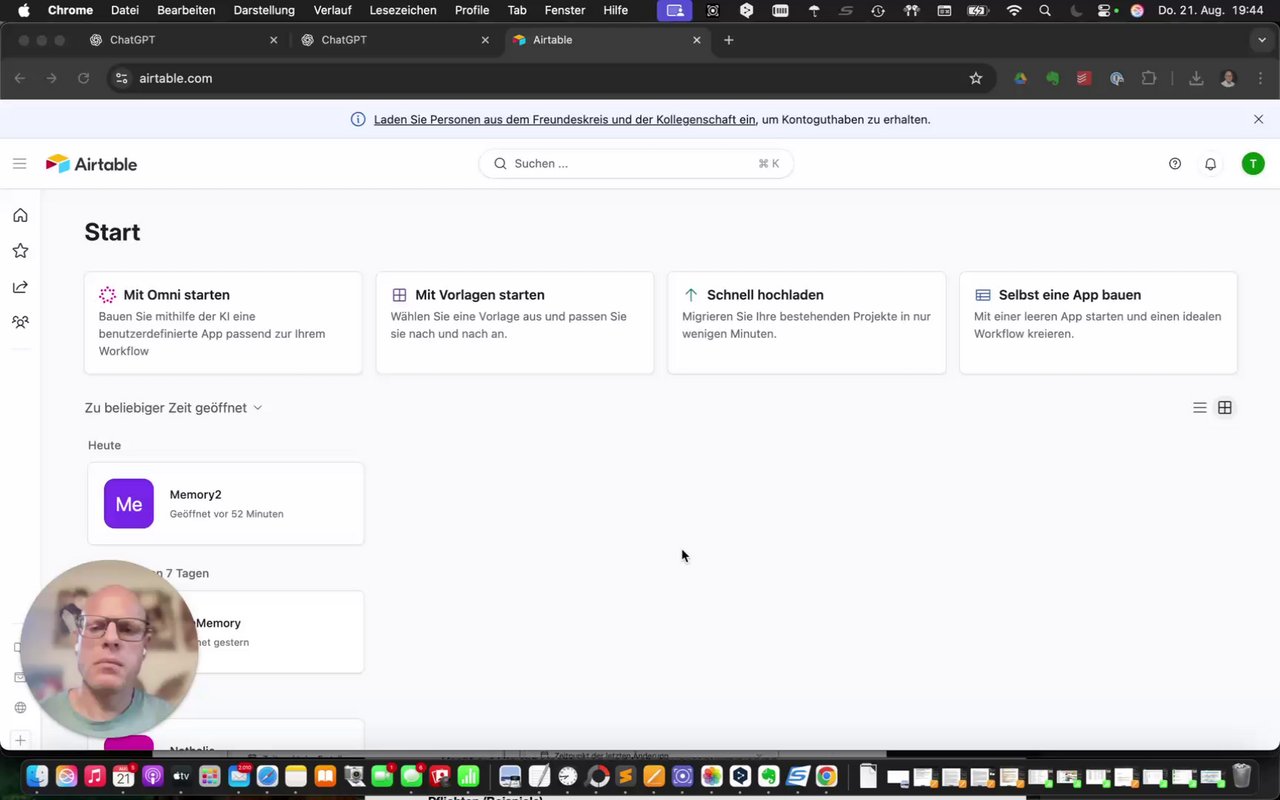The width and height of the screenshot is (1280, 800).
Task: Switch to the first ChatGPT tab
Action: click(182, 40)
